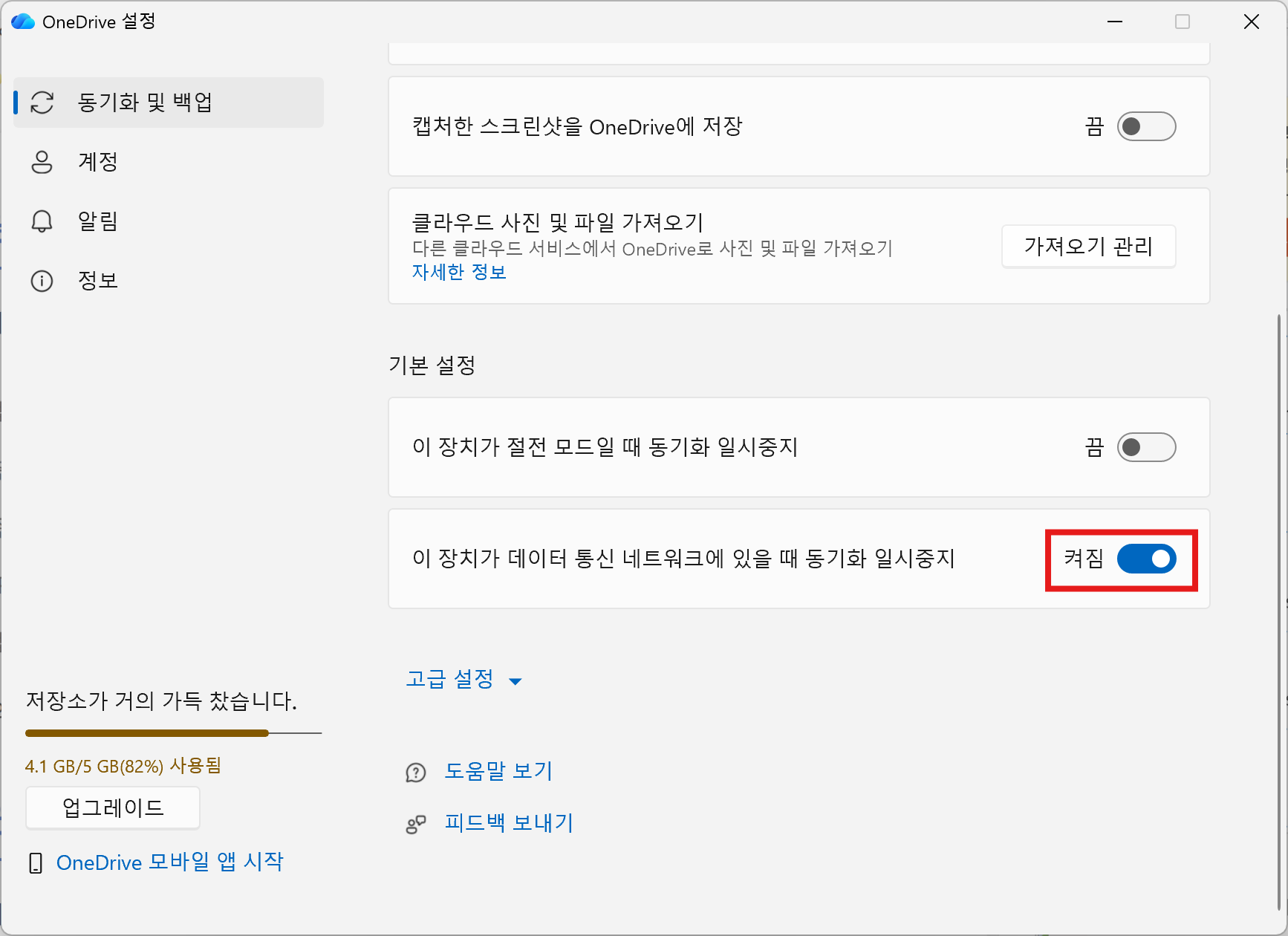Click the OneDrive cloud logo in title bar
Screen dimensions: 1288x936
click(23, 22)
